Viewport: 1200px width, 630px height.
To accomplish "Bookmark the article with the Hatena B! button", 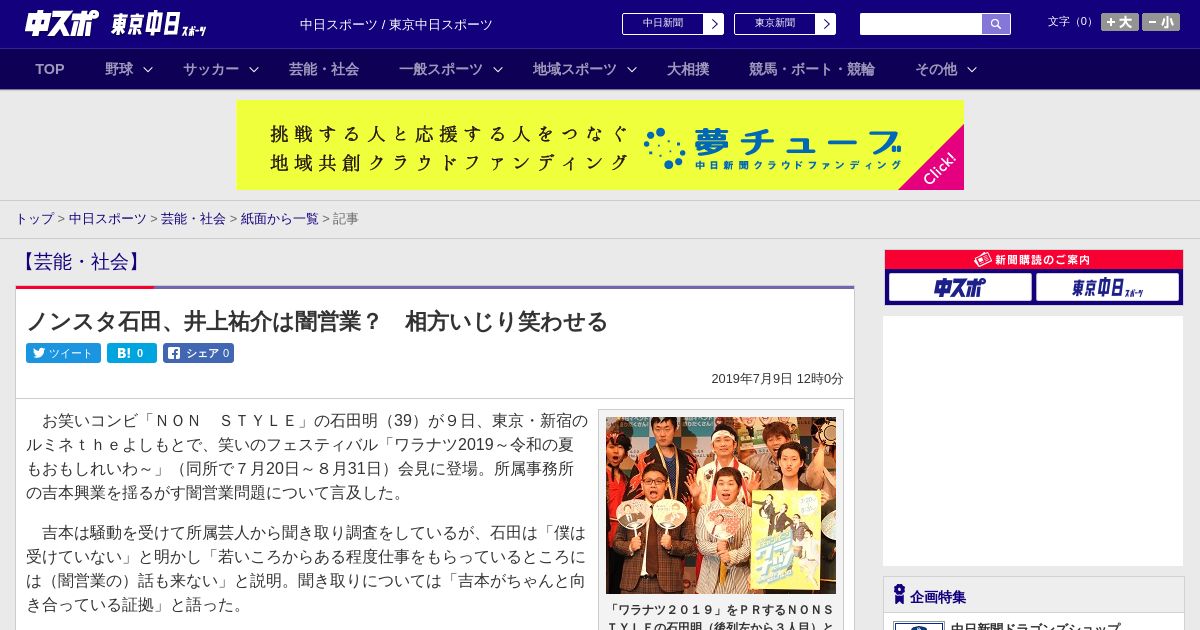I will click(x=132, y=353).
